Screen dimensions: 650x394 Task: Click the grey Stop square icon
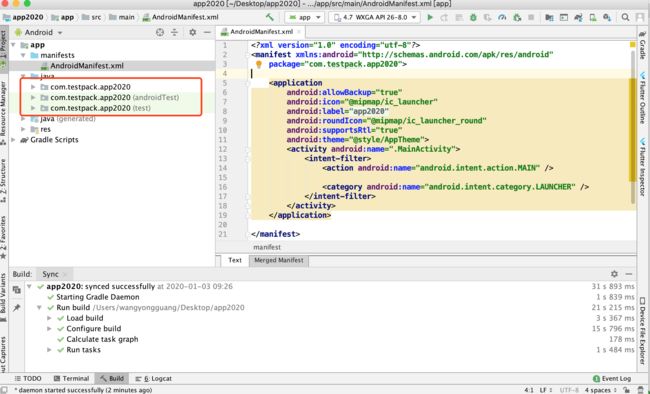tap(531, 17)
